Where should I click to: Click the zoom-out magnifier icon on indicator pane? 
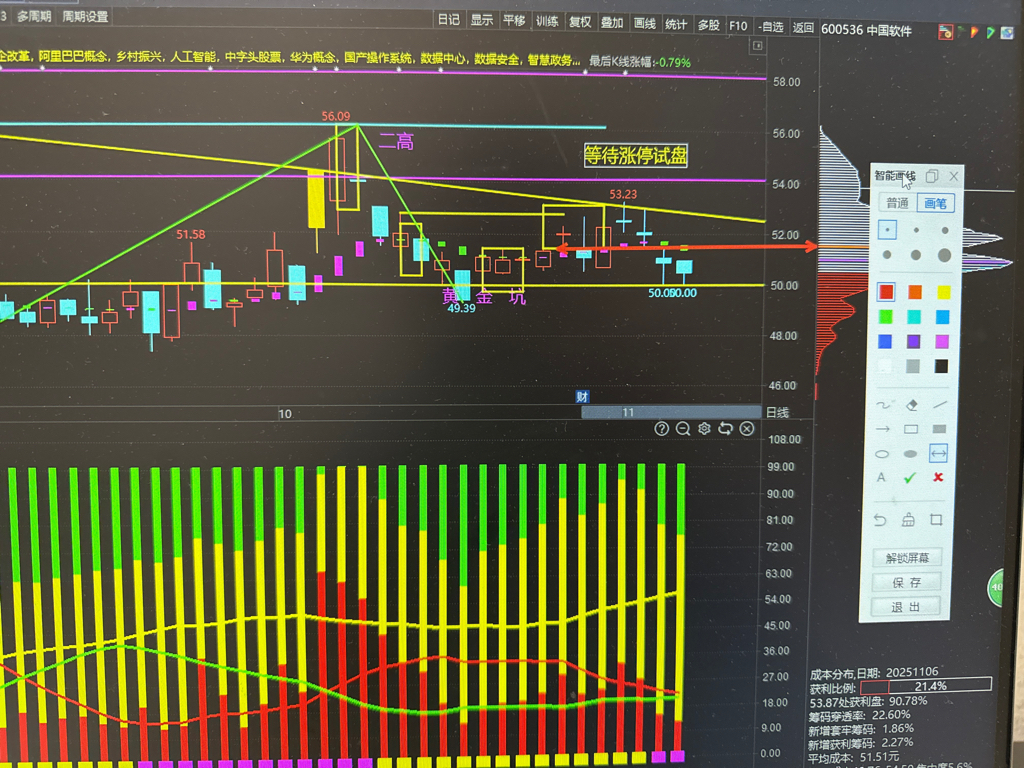pyautogui.click(x=683, y=428)
